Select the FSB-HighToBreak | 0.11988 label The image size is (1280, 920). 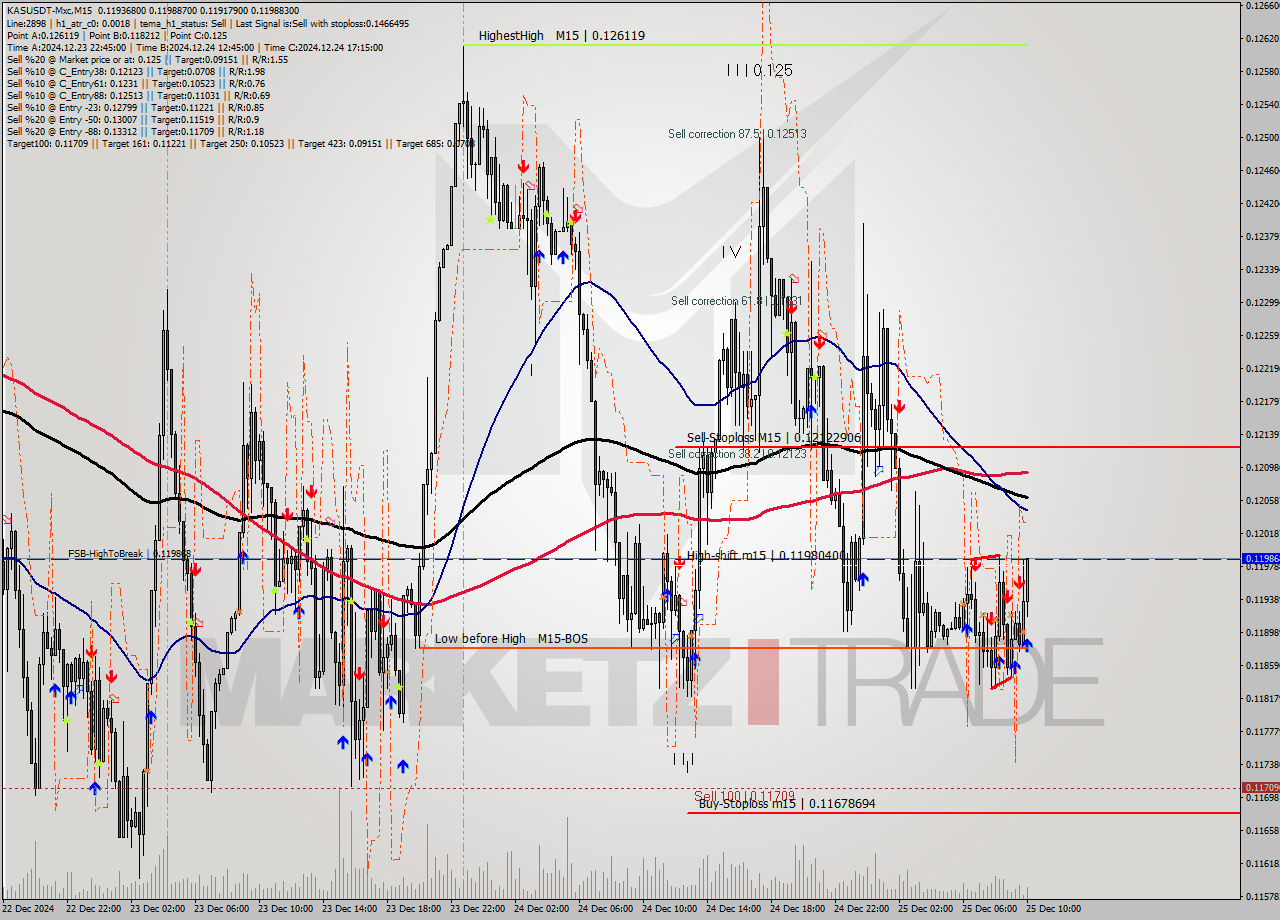tap(129, 553)
